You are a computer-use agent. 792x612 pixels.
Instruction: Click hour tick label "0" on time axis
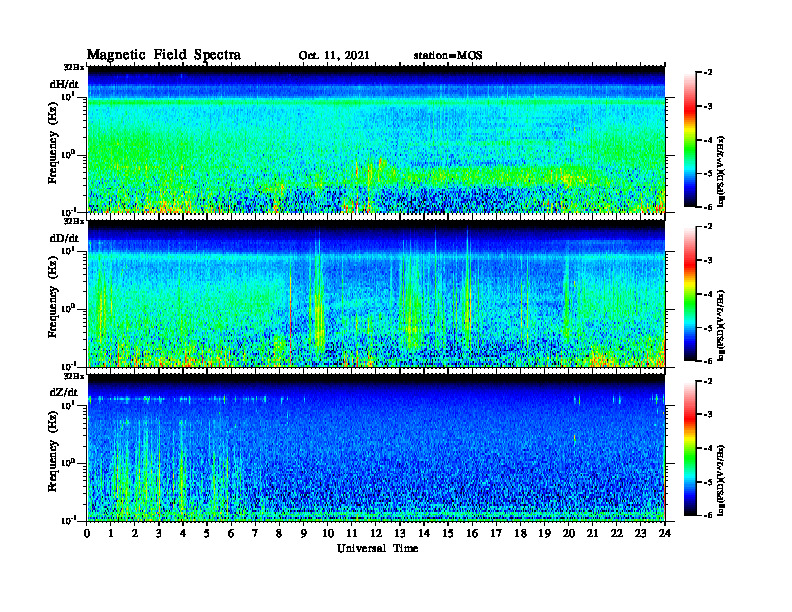[87, 534]
